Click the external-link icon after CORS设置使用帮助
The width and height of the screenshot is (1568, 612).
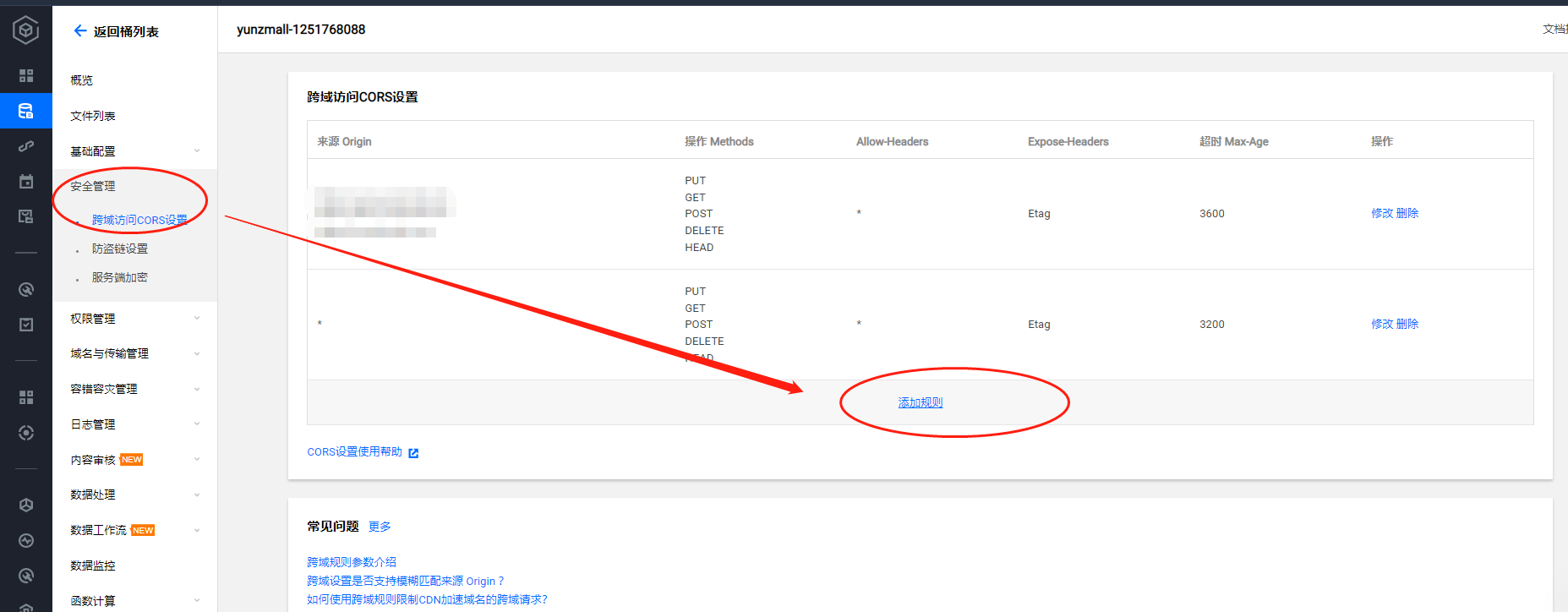pyautogui.click(x=413, y=453)
